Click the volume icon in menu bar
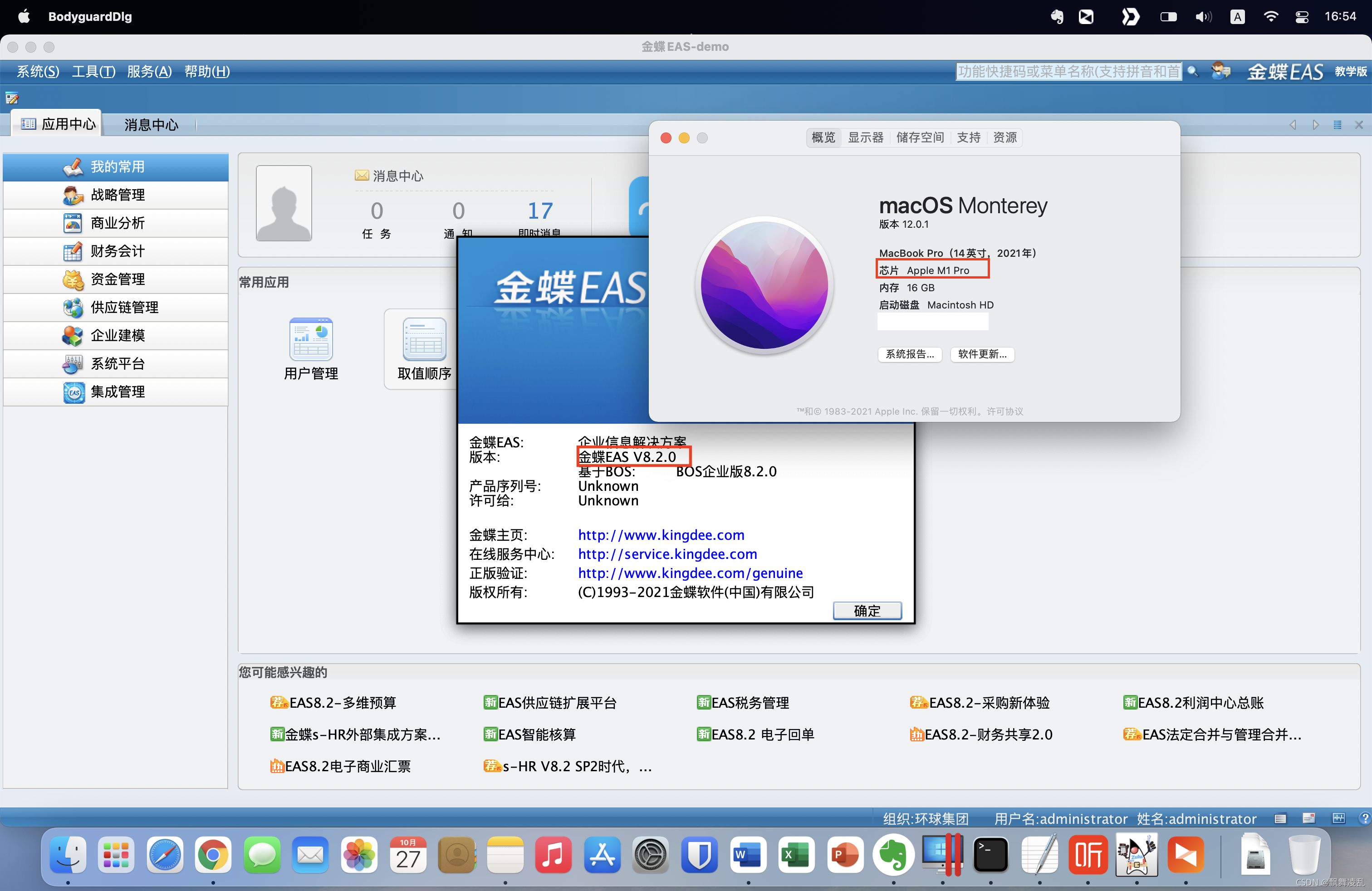 [1203, 16]
